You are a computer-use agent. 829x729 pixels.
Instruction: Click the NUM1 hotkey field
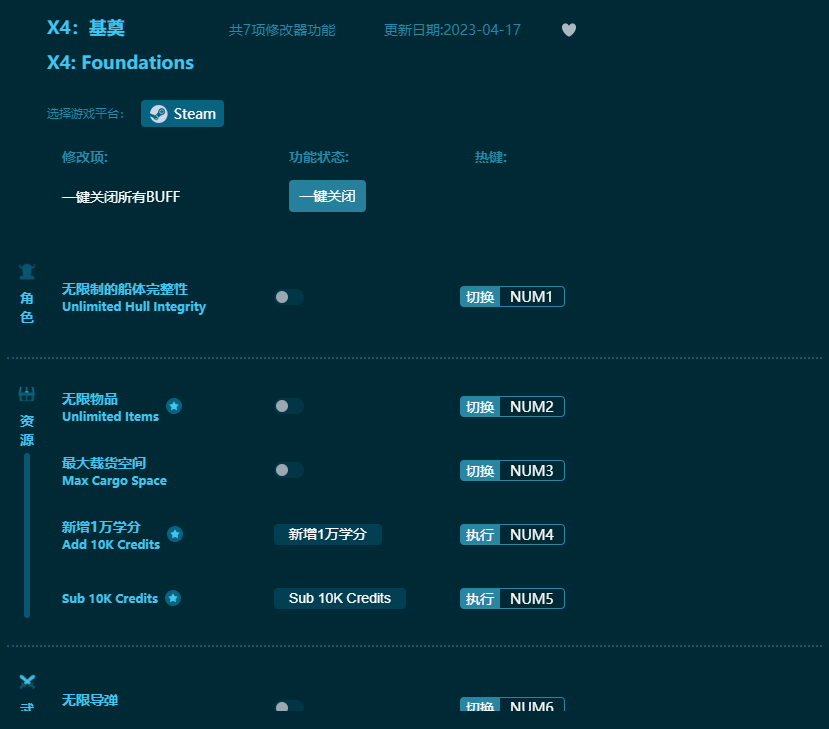point(532,296)
